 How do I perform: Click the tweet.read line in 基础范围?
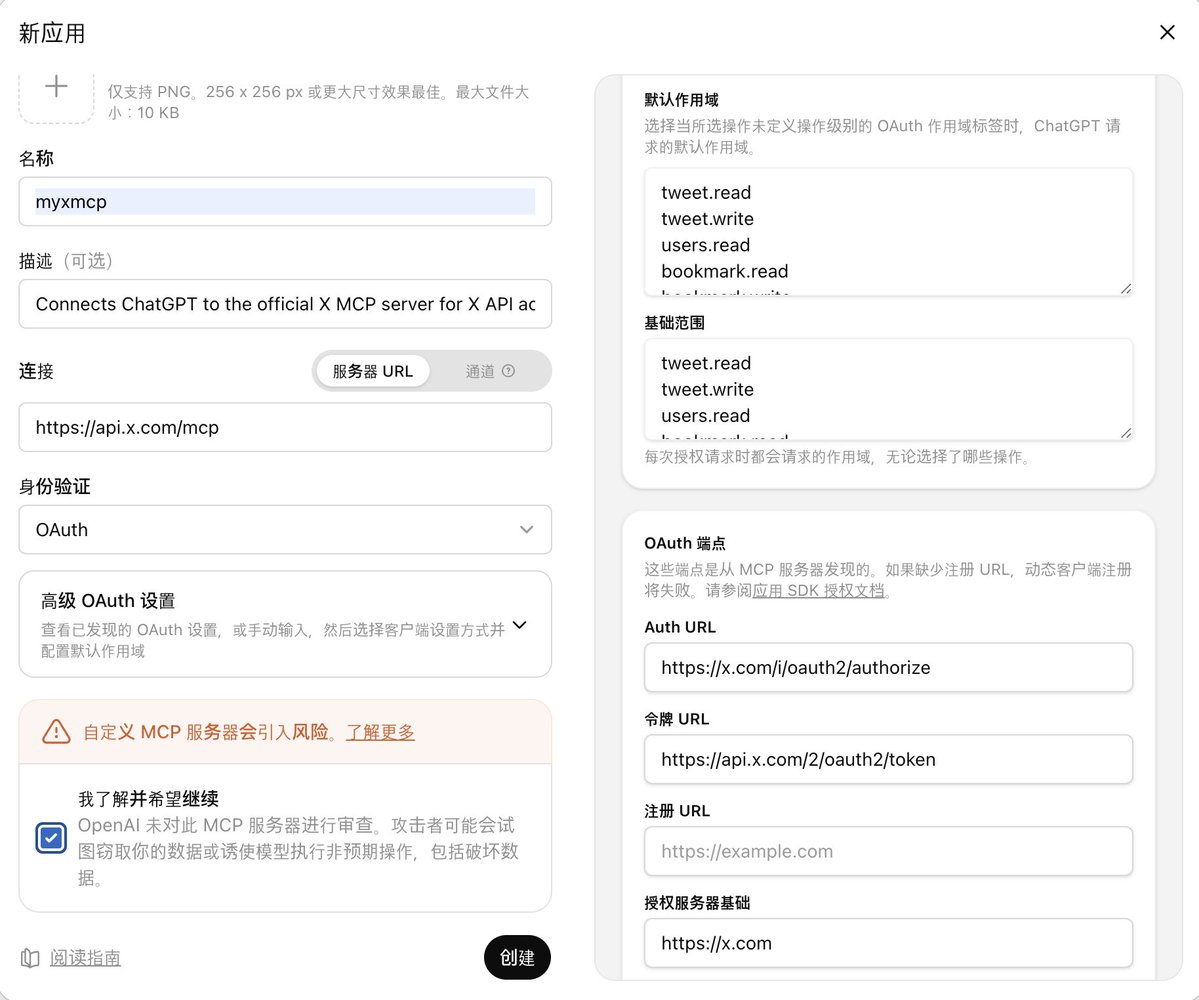[x=706, y=363]
